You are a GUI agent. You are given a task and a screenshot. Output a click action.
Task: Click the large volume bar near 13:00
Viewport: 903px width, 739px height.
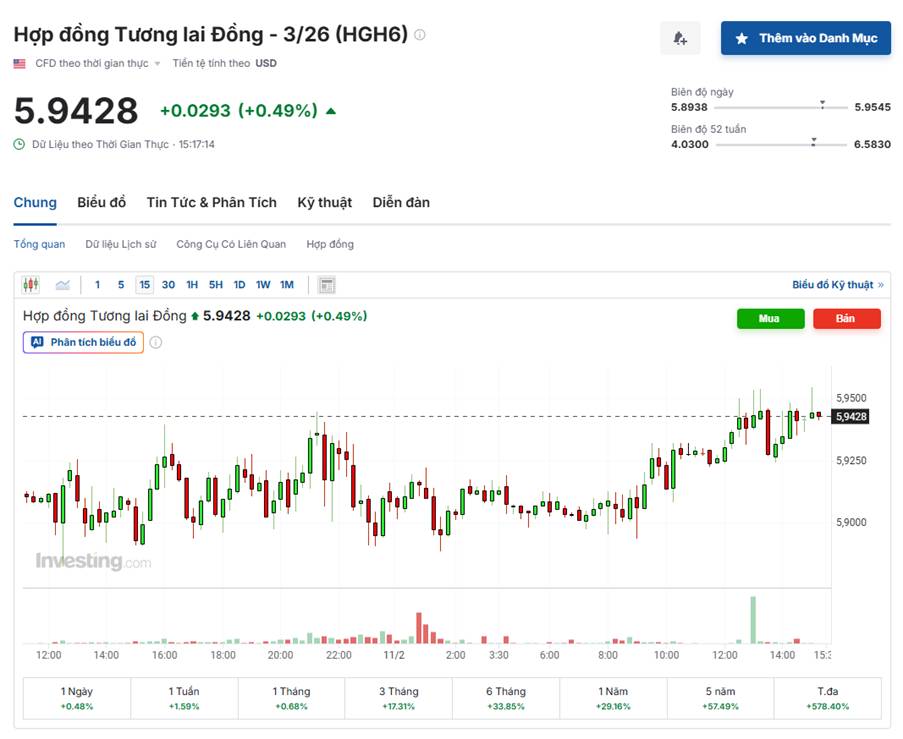[753, 620]
